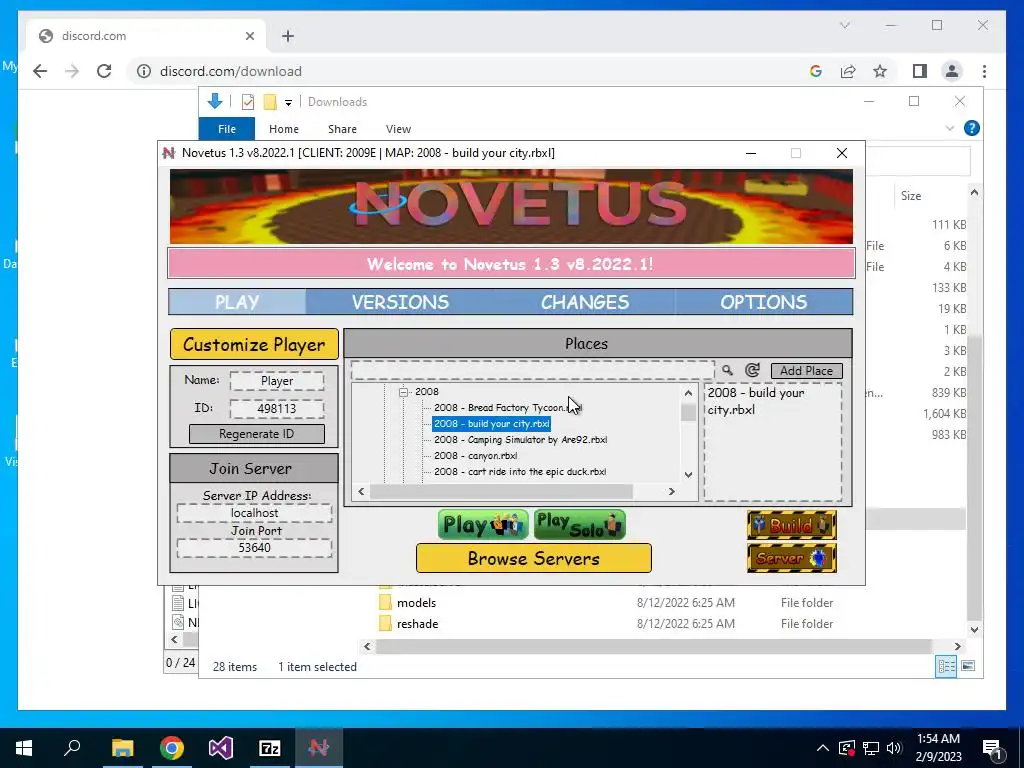1024x768 pixels.
Task: Open the CHANGES tab
Action: (585, 302)
